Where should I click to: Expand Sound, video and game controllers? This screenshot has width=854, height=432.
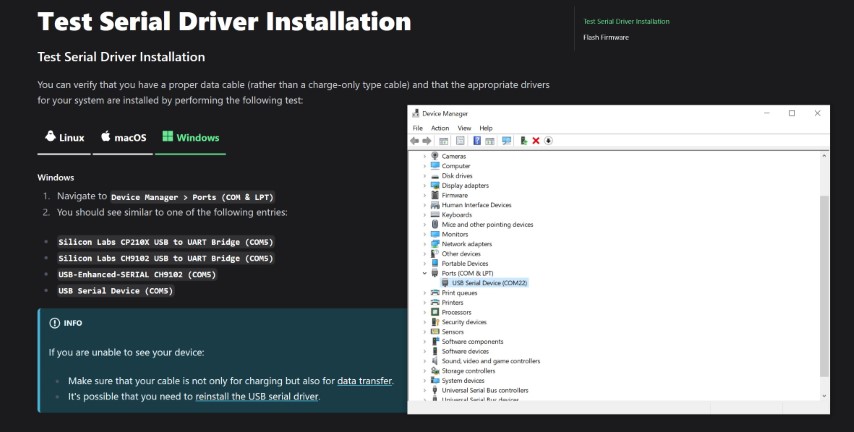click(425, 361)
